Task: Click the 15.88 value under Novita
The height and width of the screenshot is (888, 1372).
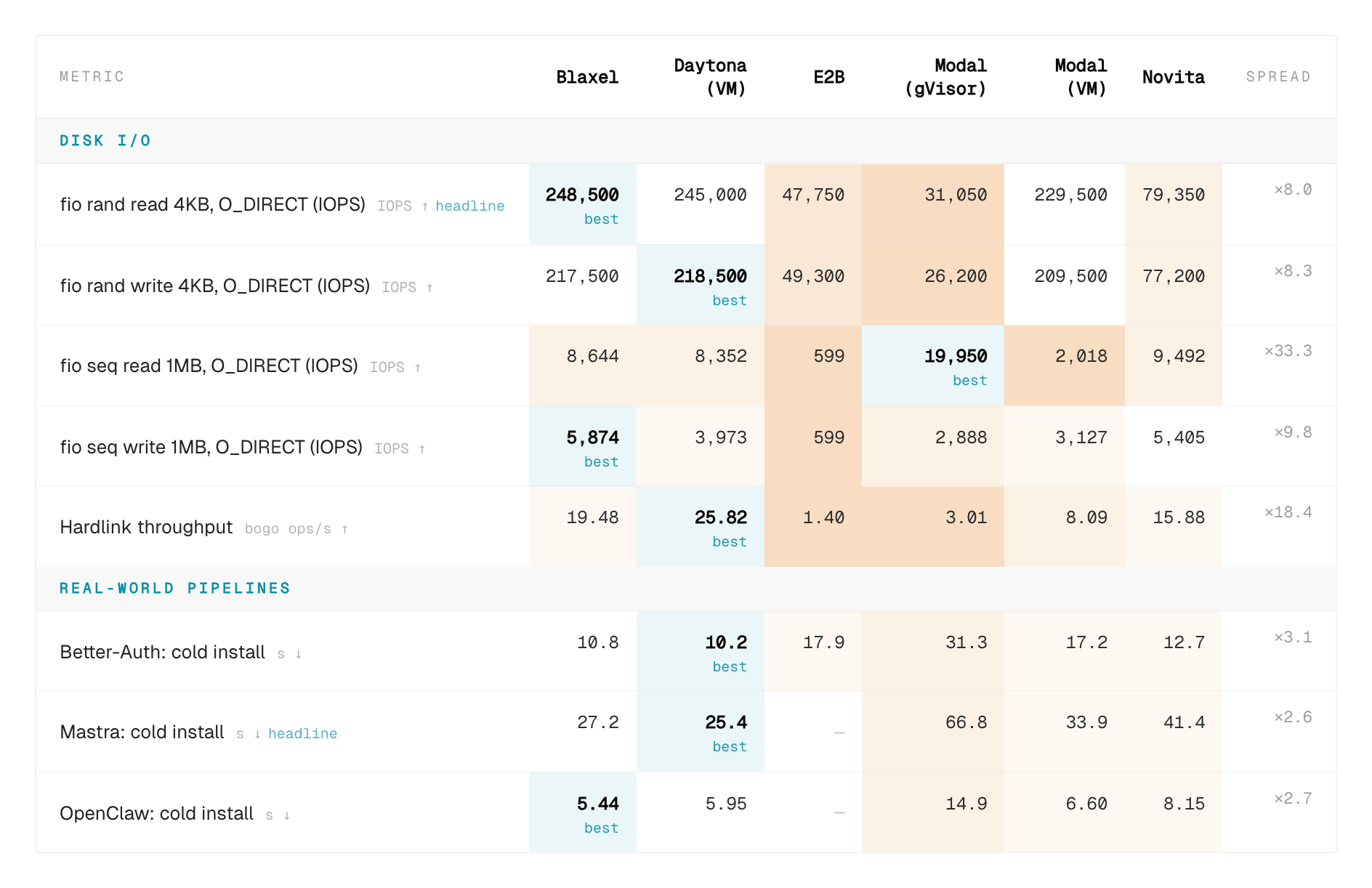Action: click(1179, 518)
